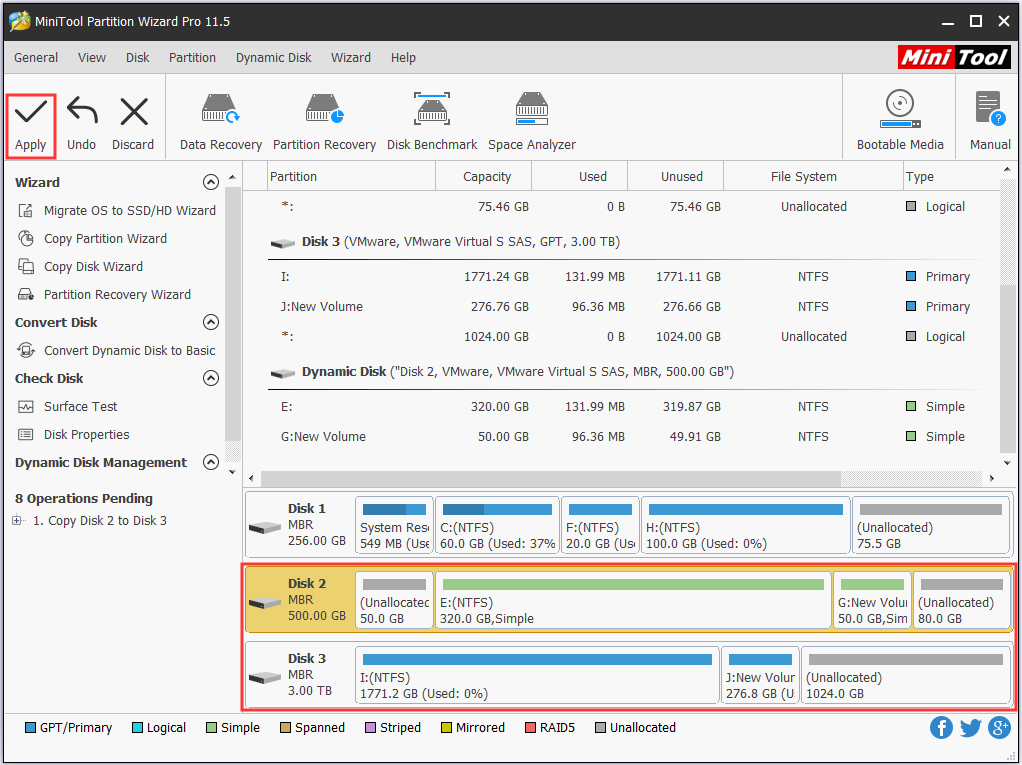Click Copy Disk Wizard icon
1022x765 pixels.
[x=26, y=267]
